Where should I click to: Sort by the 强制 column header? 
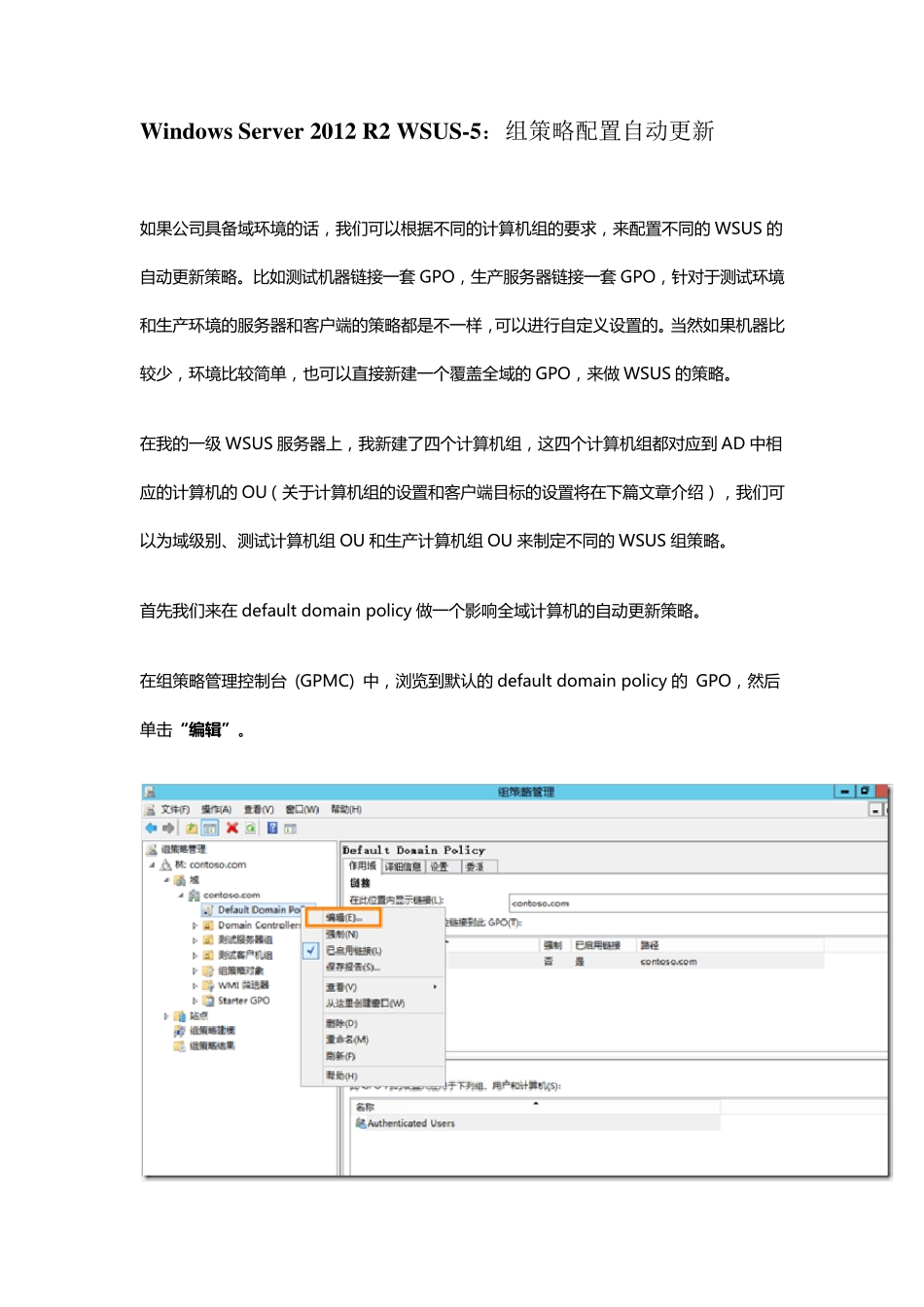coord(555,945)
